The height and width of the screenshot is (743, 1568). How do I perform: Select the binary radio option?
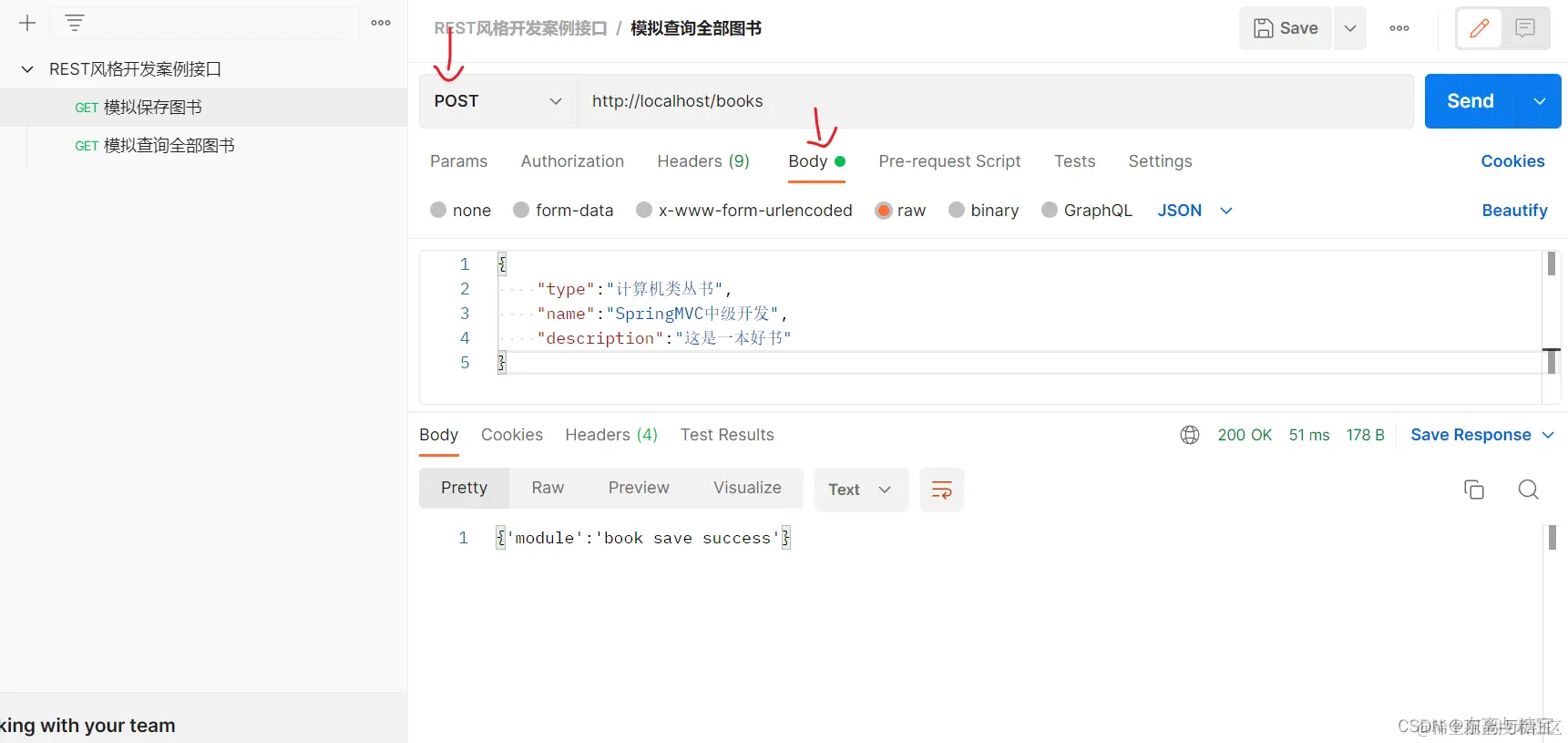pyautogui.click(x=957, y=210)
